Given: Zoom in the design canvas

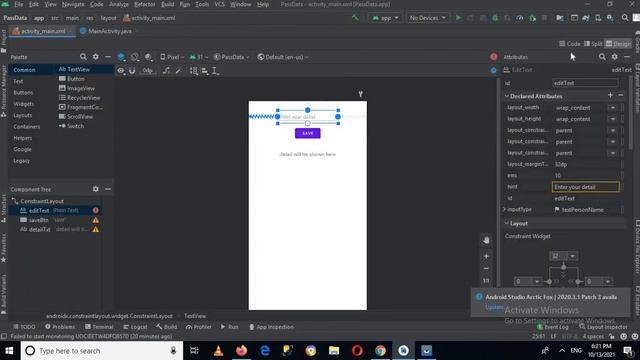Looking at the screenshot, I should (x=486, y=256).
